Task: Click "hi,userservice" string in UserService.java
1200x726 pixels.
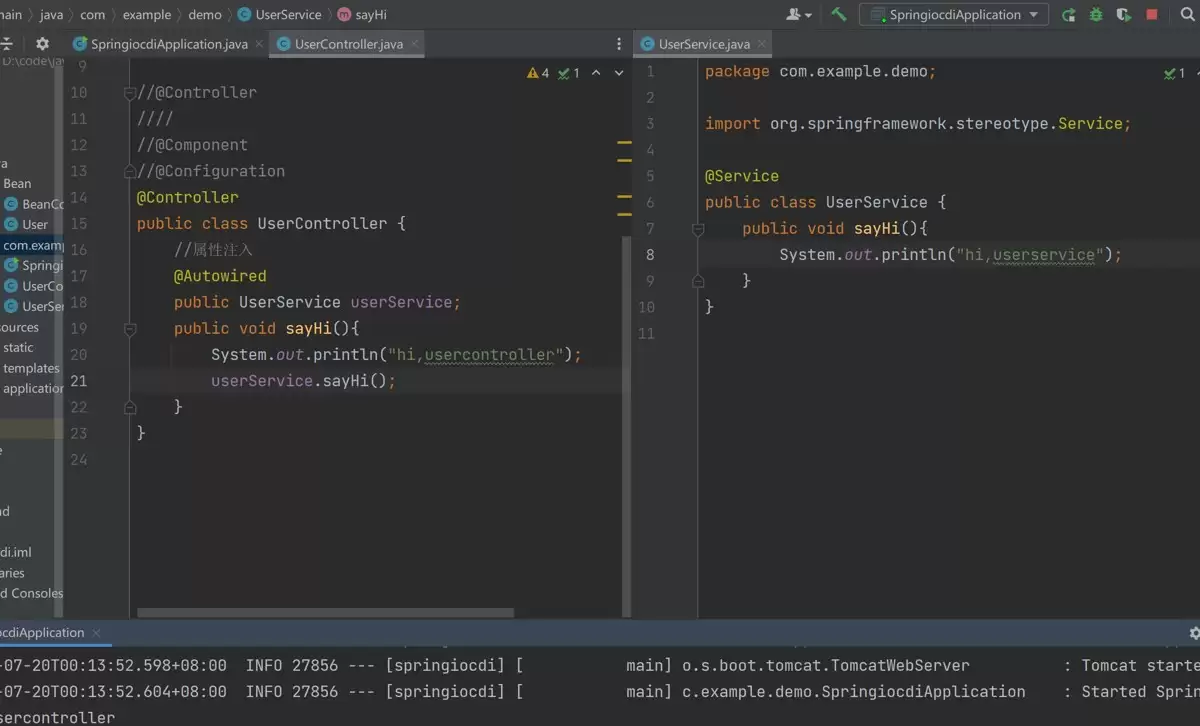Action: click(1030, 255)
